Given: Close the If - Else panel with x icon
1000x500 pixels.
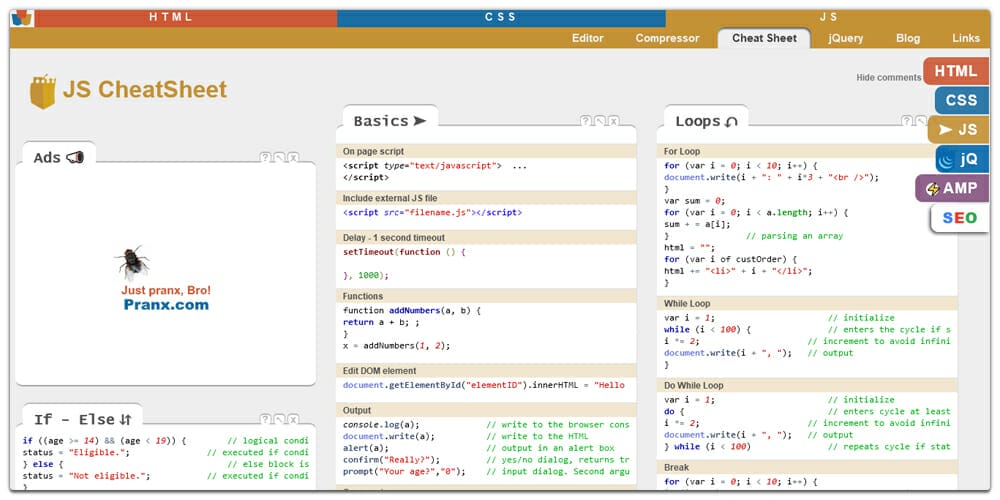Looking at the screenshot, I should [293, 419].
